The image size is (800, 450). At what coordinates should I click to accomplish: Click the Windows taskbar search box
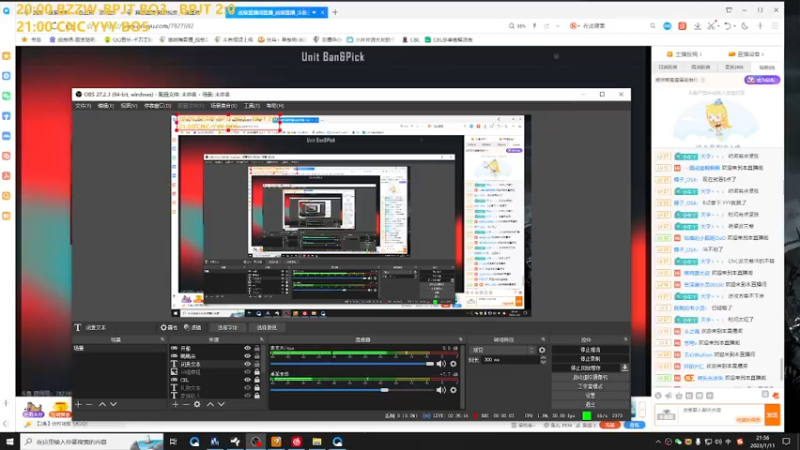(x=92, y=441)
